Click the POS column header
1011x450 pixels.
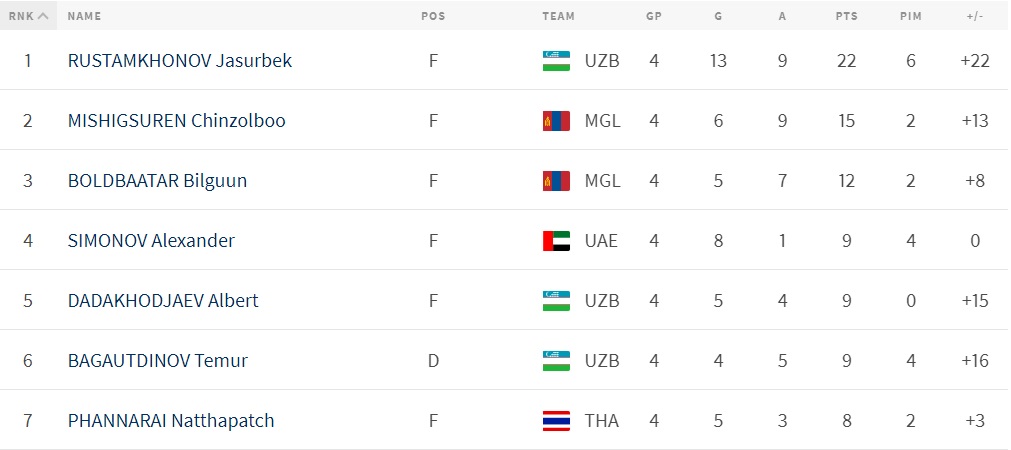(x=433, y=16)
